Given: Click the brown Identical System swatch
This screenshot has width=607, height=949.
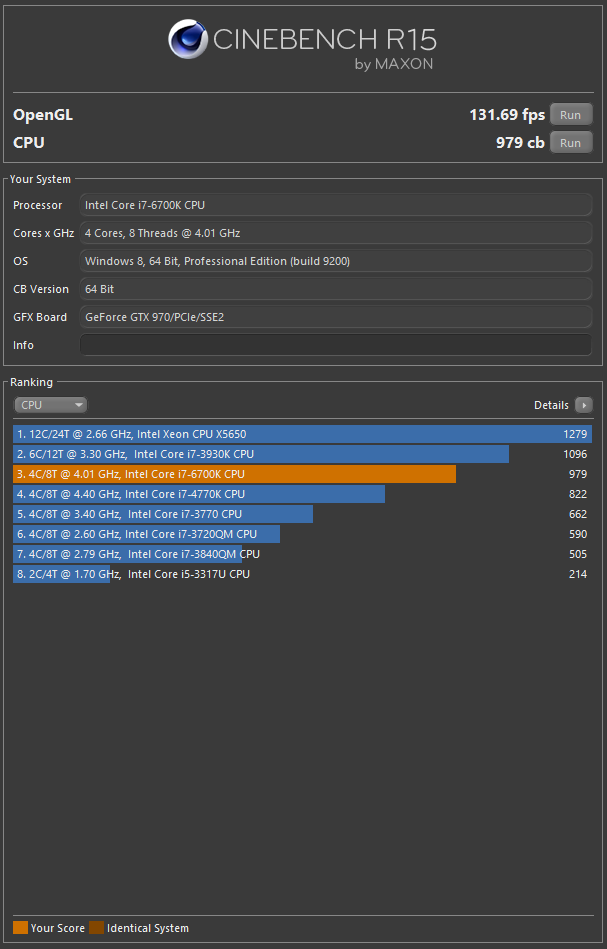Looking at the screenshot, I should 96,928.
